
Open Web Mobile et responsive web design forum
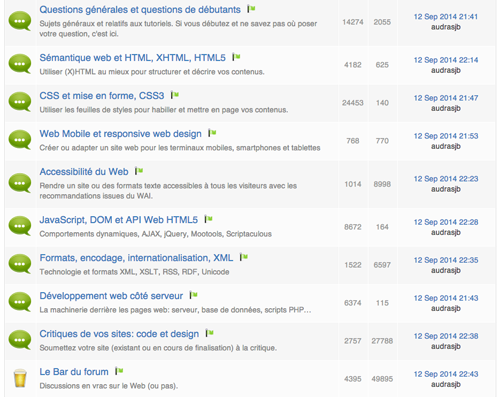point(120,134)
